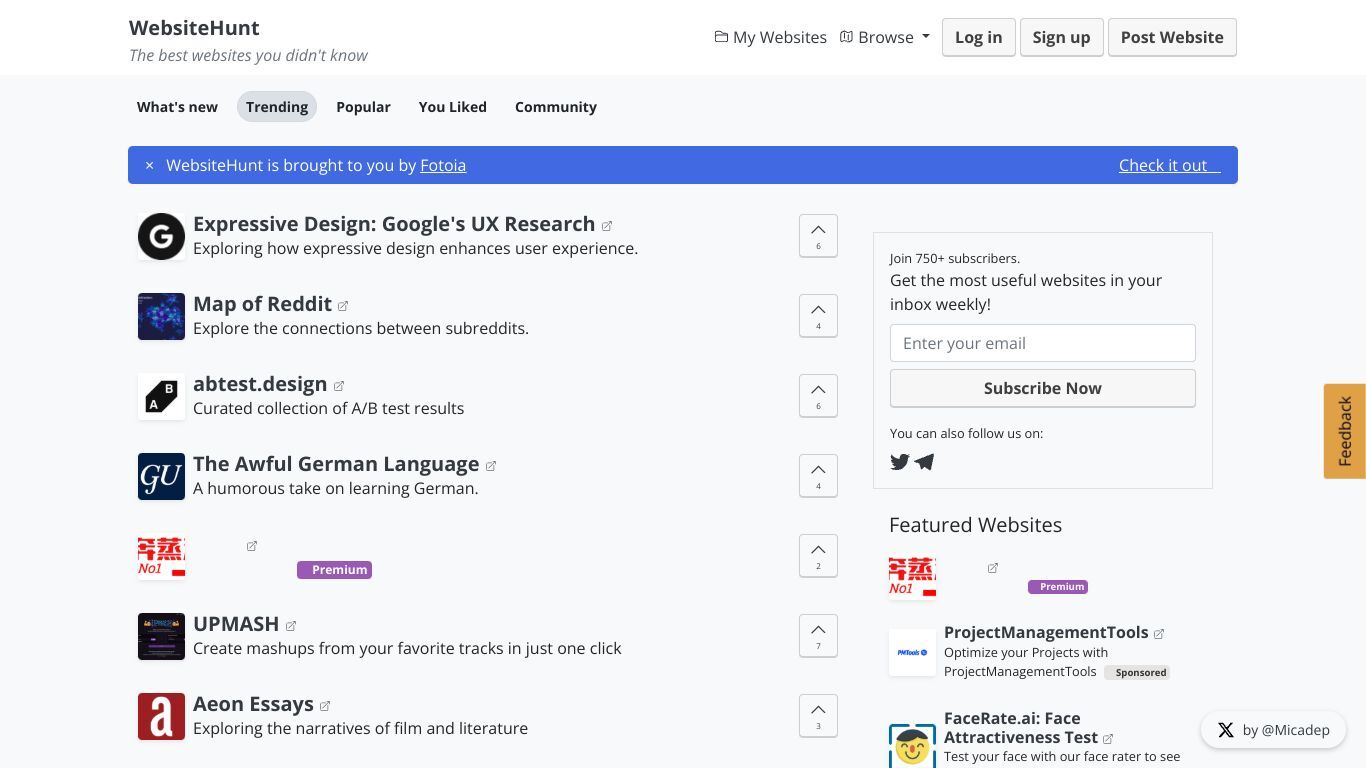Image resolution: width=1366 pixels, height=768 pixels.
Task: Click the Map of Reddit thumbnail
Action: pos(161,317)
